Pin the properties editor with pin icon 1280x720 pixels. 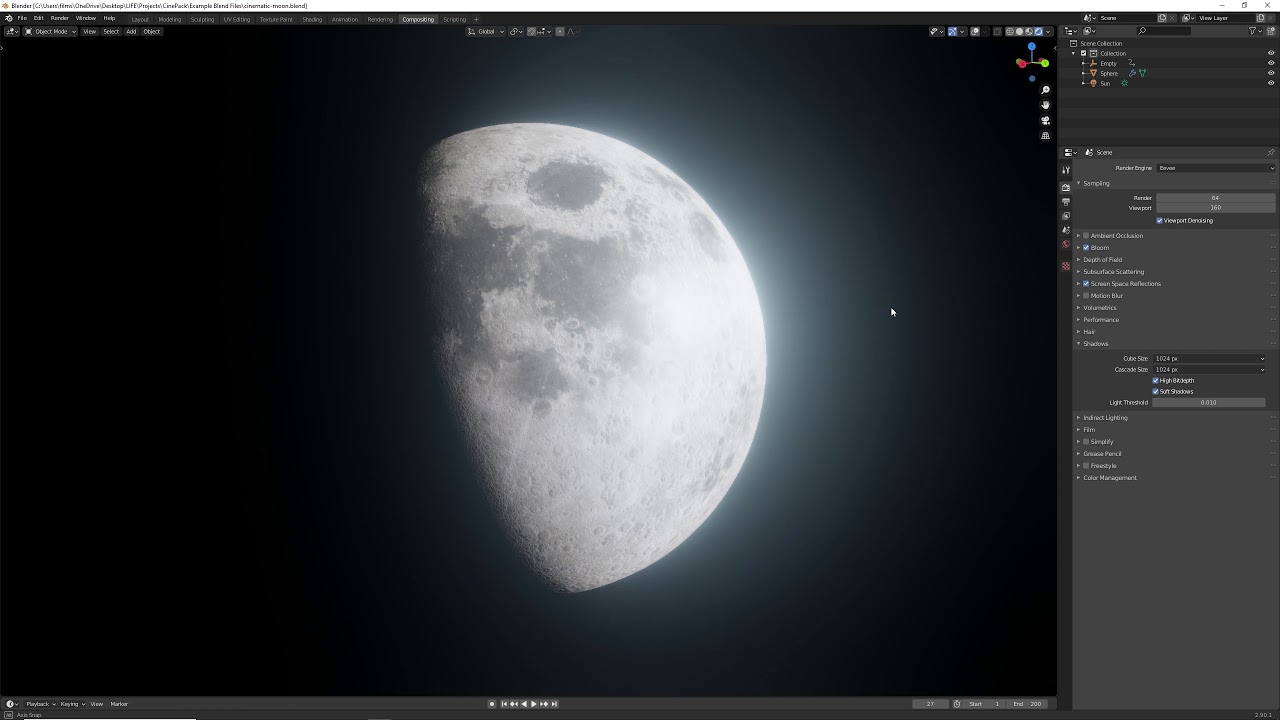point(1271,152)
